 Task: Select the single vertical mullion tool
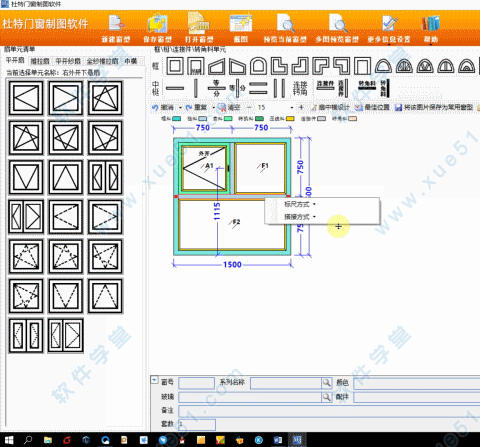196,88
